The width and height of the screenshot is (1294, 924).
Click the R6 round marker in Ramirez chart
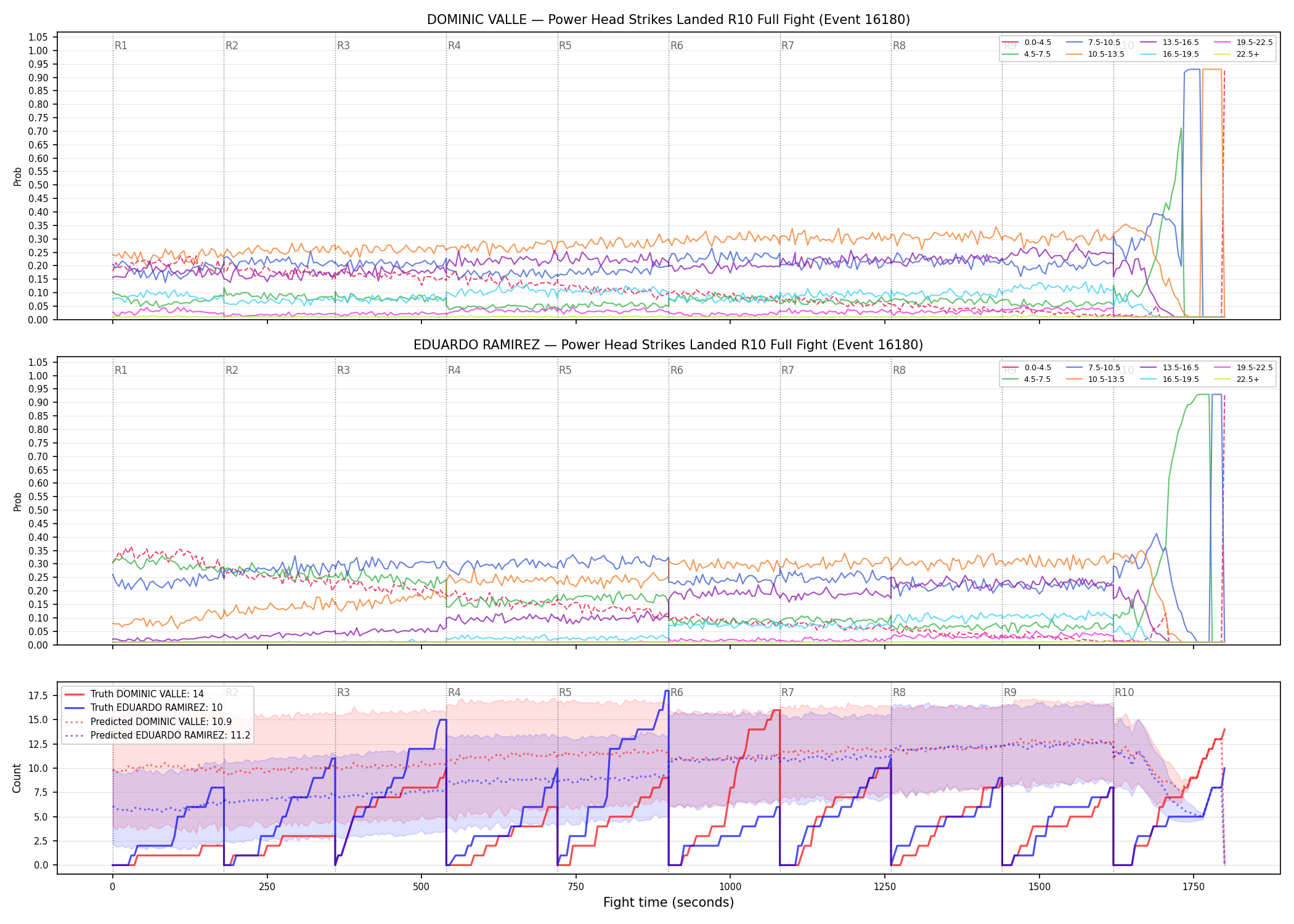677,370
